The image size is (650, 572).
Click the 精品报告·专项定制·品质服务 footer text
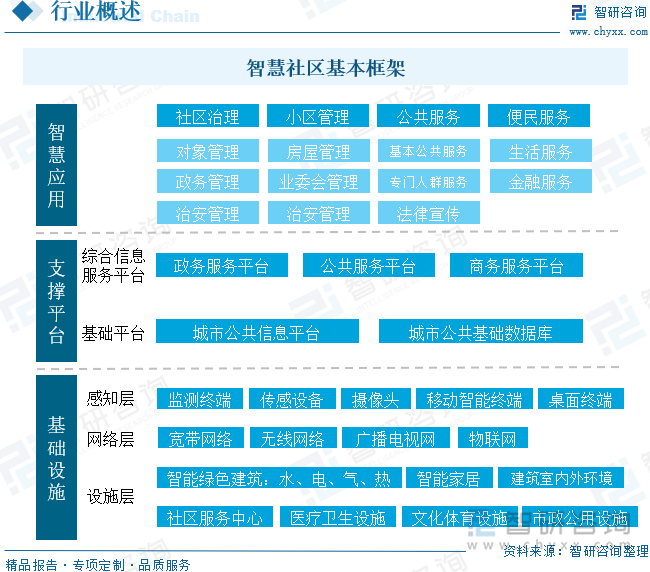coord(98,565)
